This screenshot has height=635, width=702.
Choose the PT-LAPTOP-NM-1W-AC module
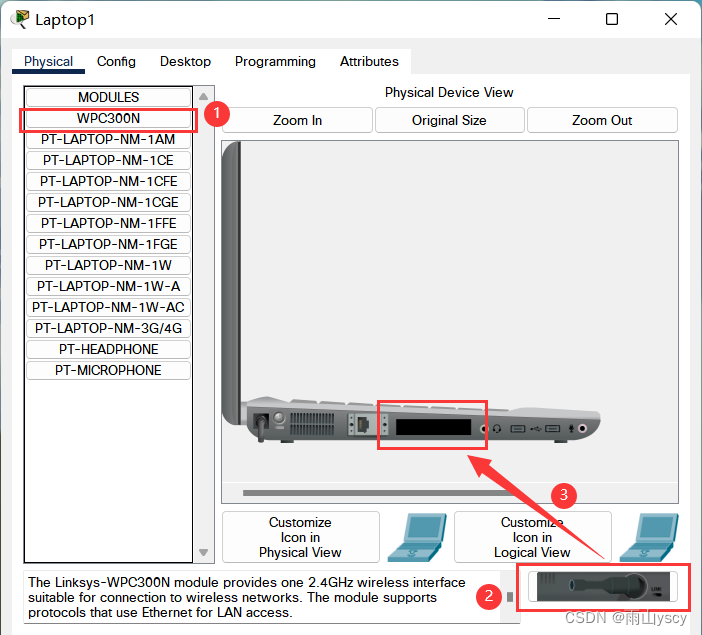pyautogui.click(x=108, y=308)
